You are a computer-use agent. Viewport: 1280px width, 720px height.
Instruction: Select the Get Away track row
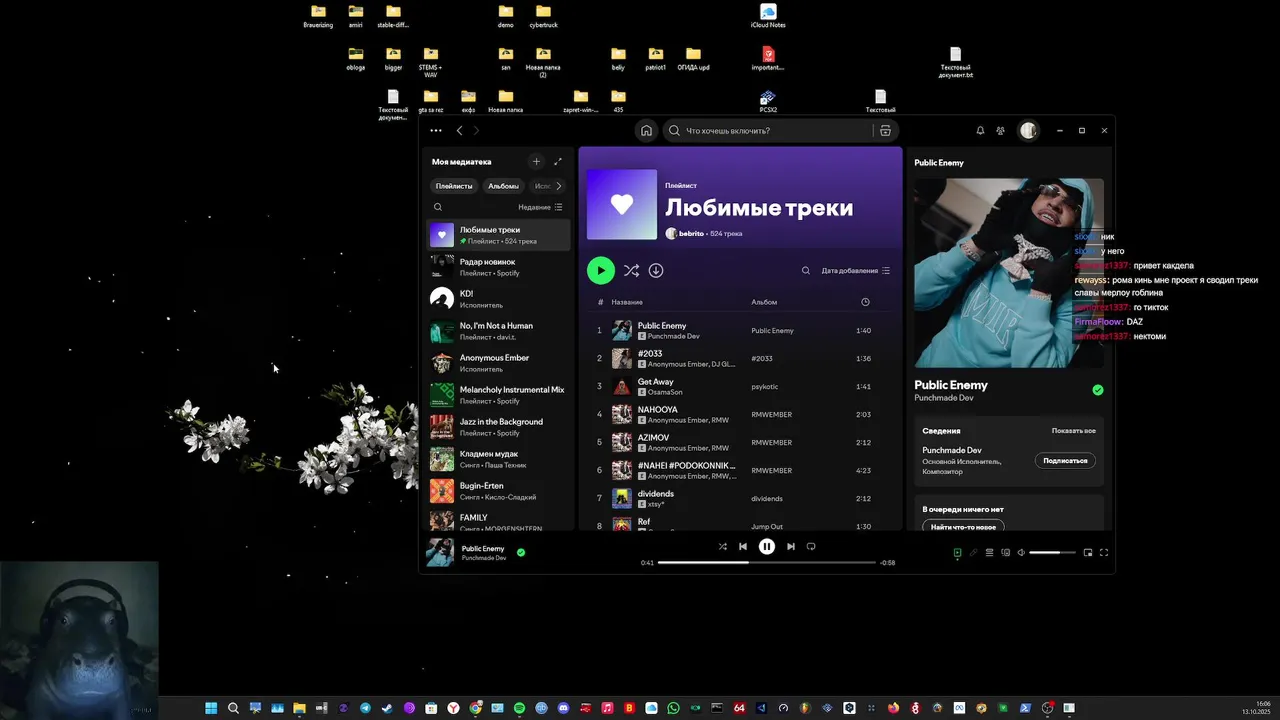coord(740,386)
